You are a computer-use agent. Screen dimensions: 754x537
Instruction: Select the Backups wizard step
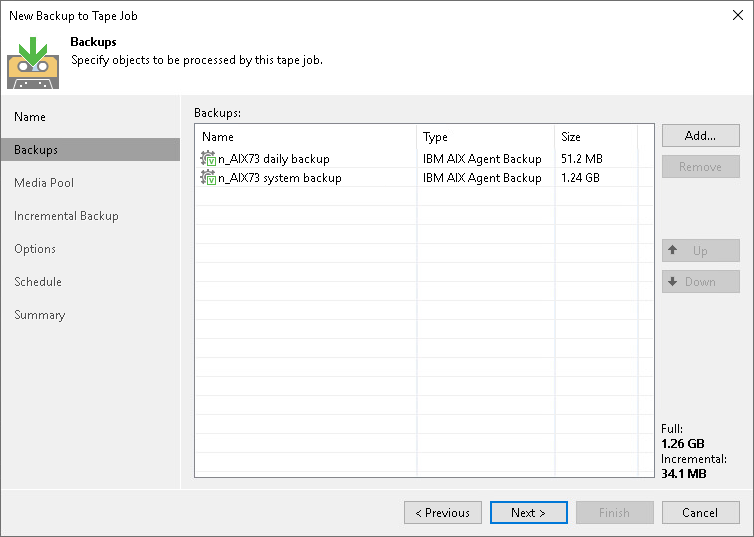pyautogui.click(x=90, y=150)
